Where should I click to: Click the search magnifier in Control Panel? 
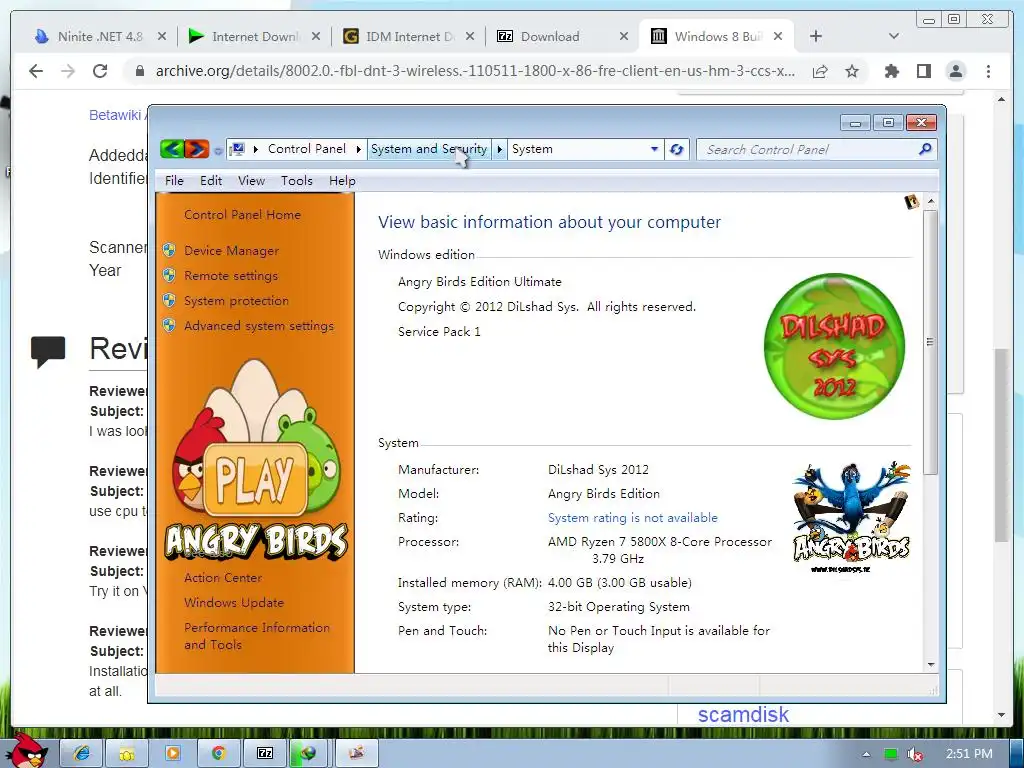(x=925, y=149)
